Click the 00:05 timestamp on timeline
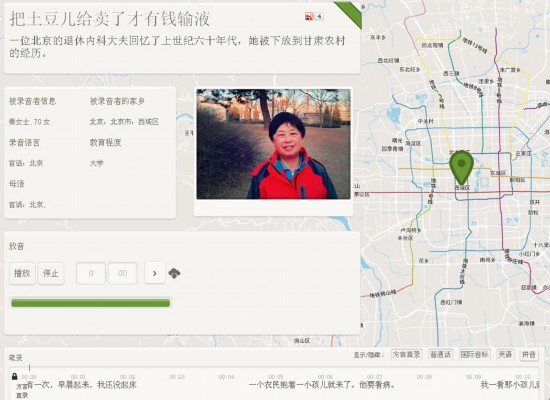 point(276,377)
